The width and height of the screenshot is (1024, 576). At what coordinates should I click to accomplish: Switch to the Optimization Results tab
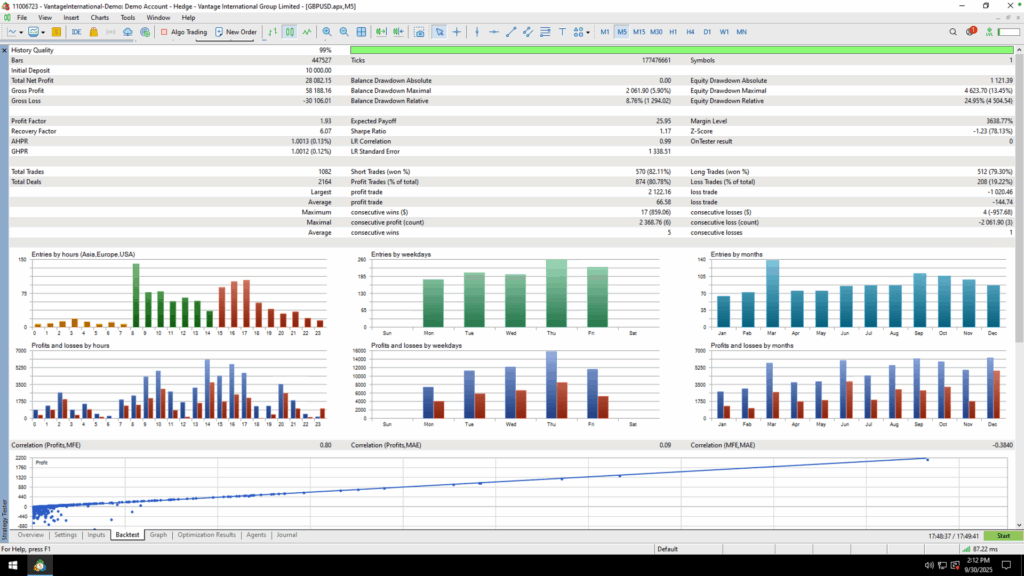(x=206, y=535)
